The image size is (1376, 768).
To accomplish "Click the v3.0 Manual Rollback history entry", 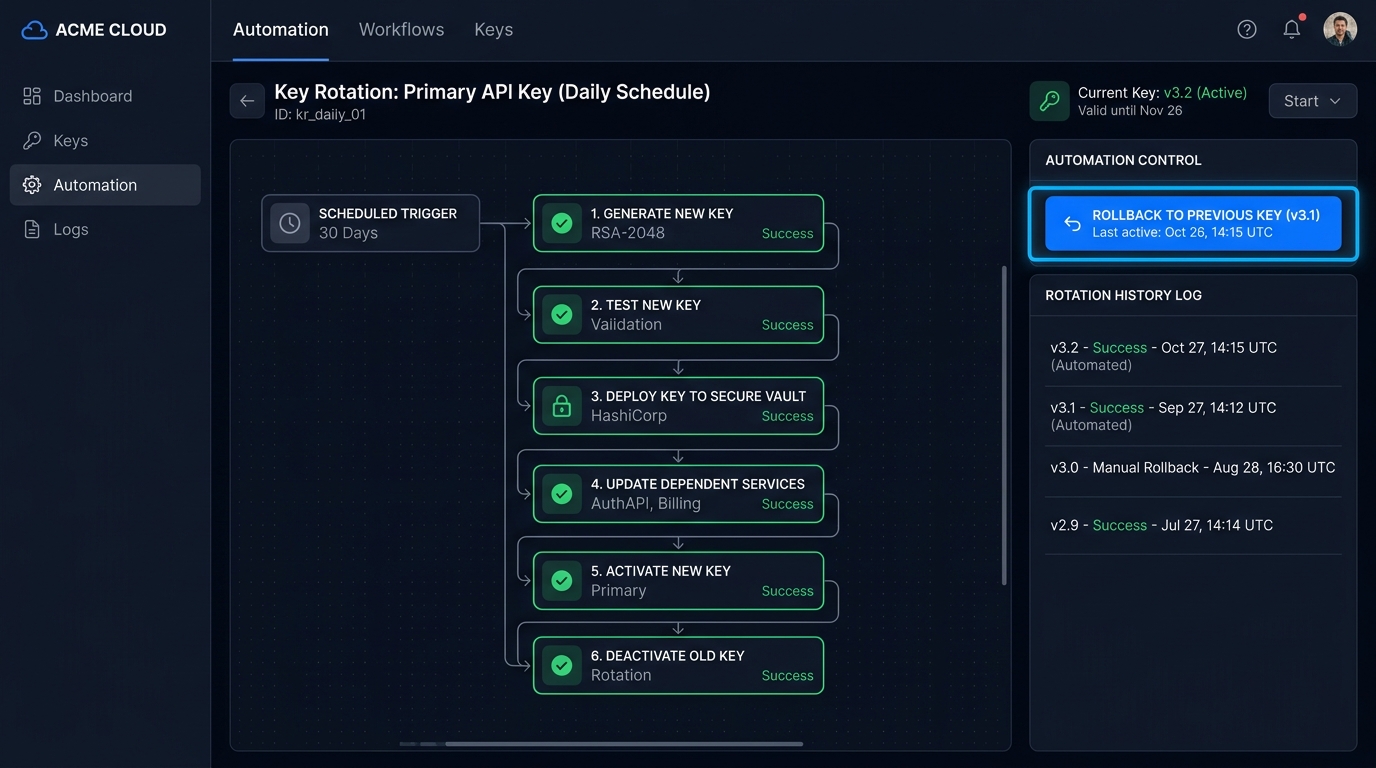I will pyautogui.click(x=1193, y=468).
